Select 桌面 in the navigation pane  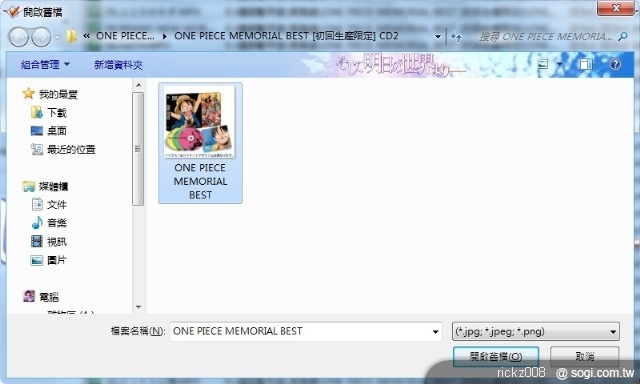pos(49,131)
